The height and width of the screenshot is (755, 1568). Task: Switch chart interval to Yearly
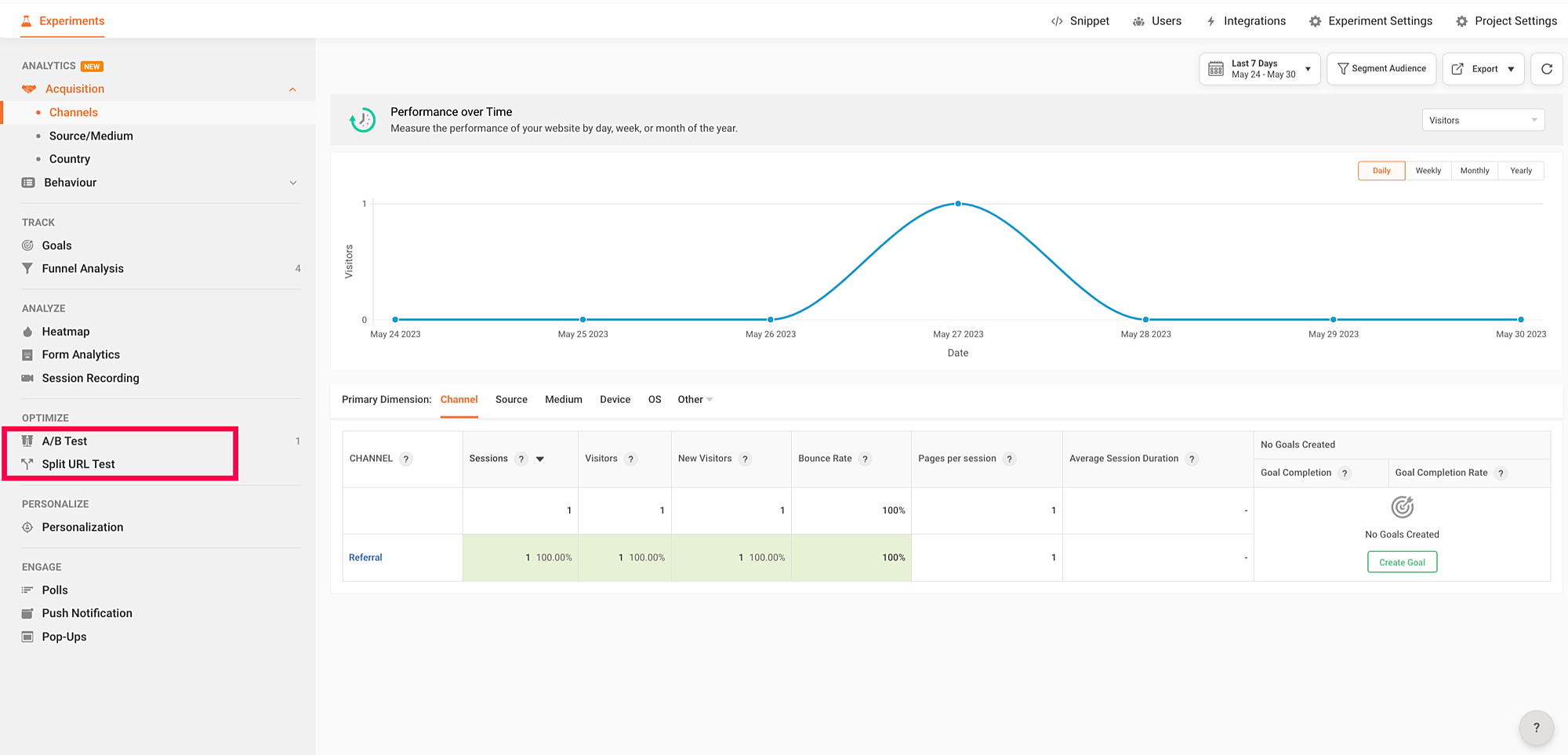[1520, 171]
